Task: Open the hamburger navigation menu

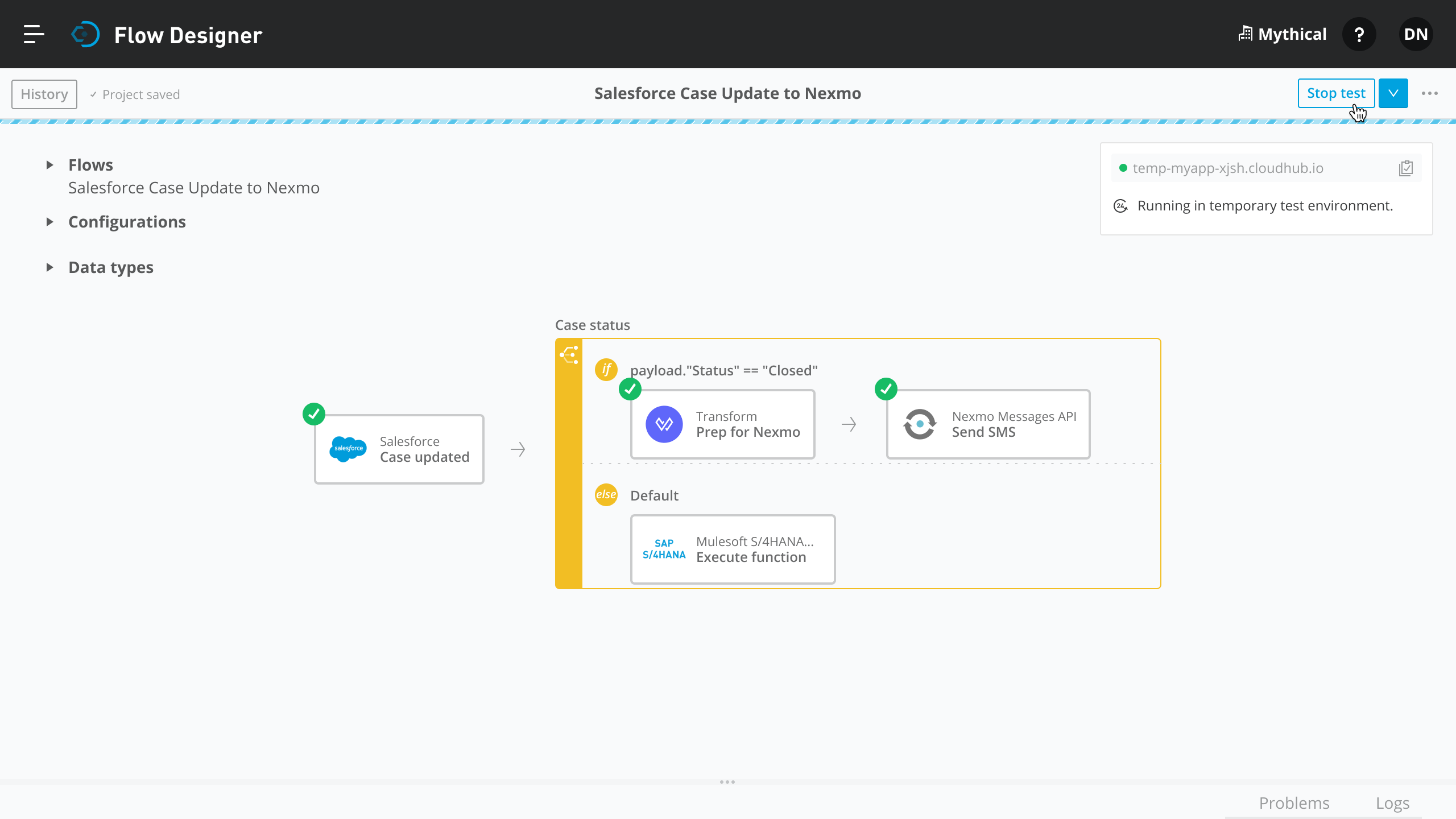Action: pos(34,34)
